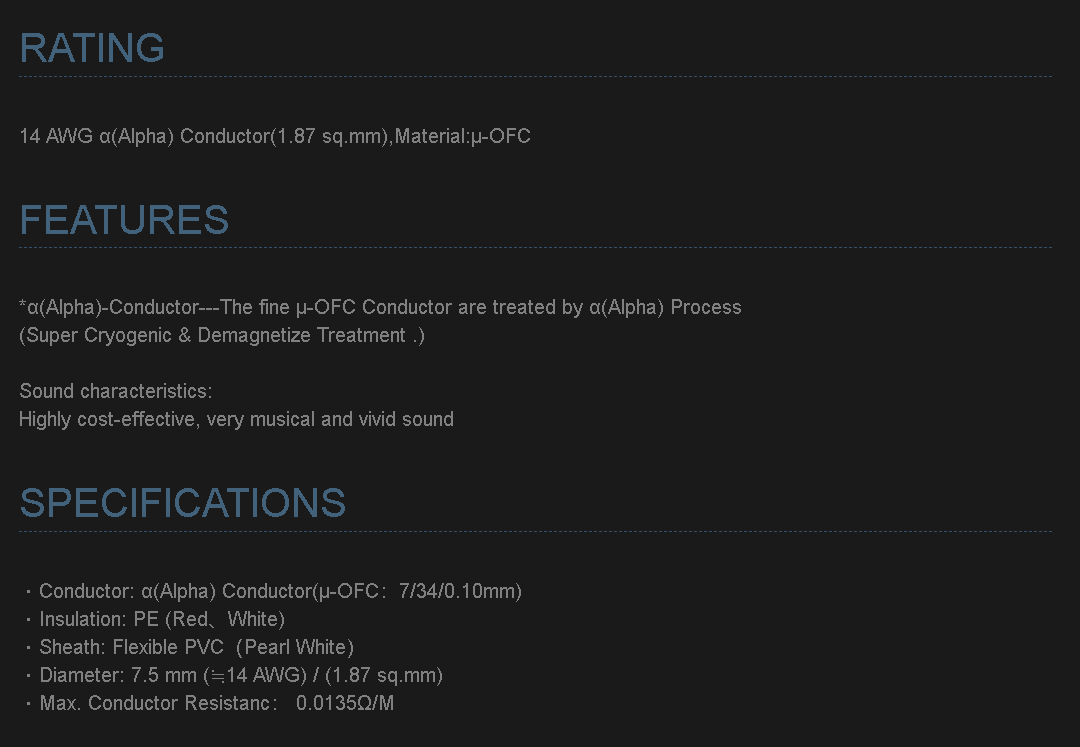Click the 'α(Alpha) Process' text in features
Image resolution: width=1080 pixels, height=747 pixels.
[665, 307]
